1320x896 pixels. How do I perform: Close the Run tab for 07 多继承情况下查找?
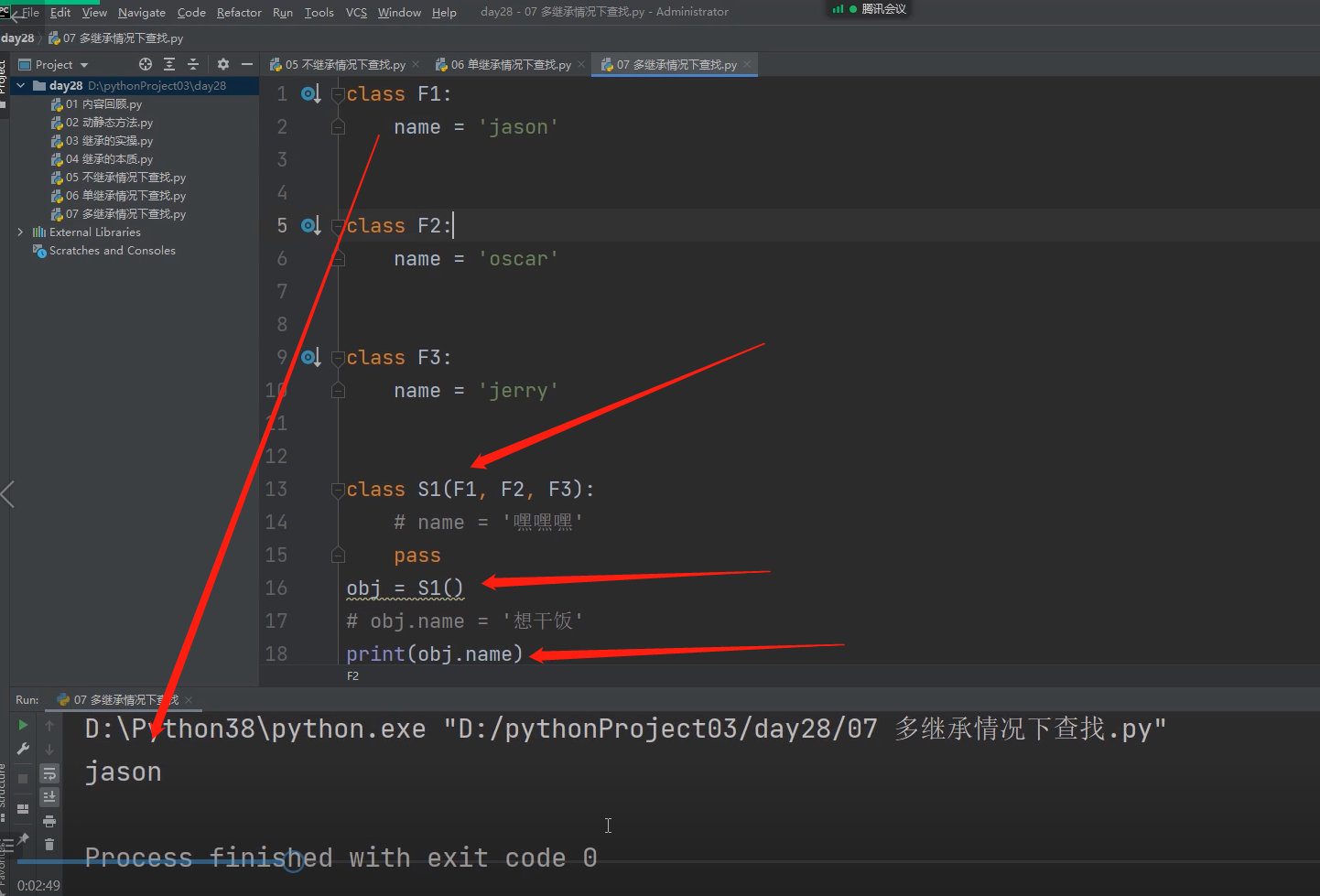(189, 700)
